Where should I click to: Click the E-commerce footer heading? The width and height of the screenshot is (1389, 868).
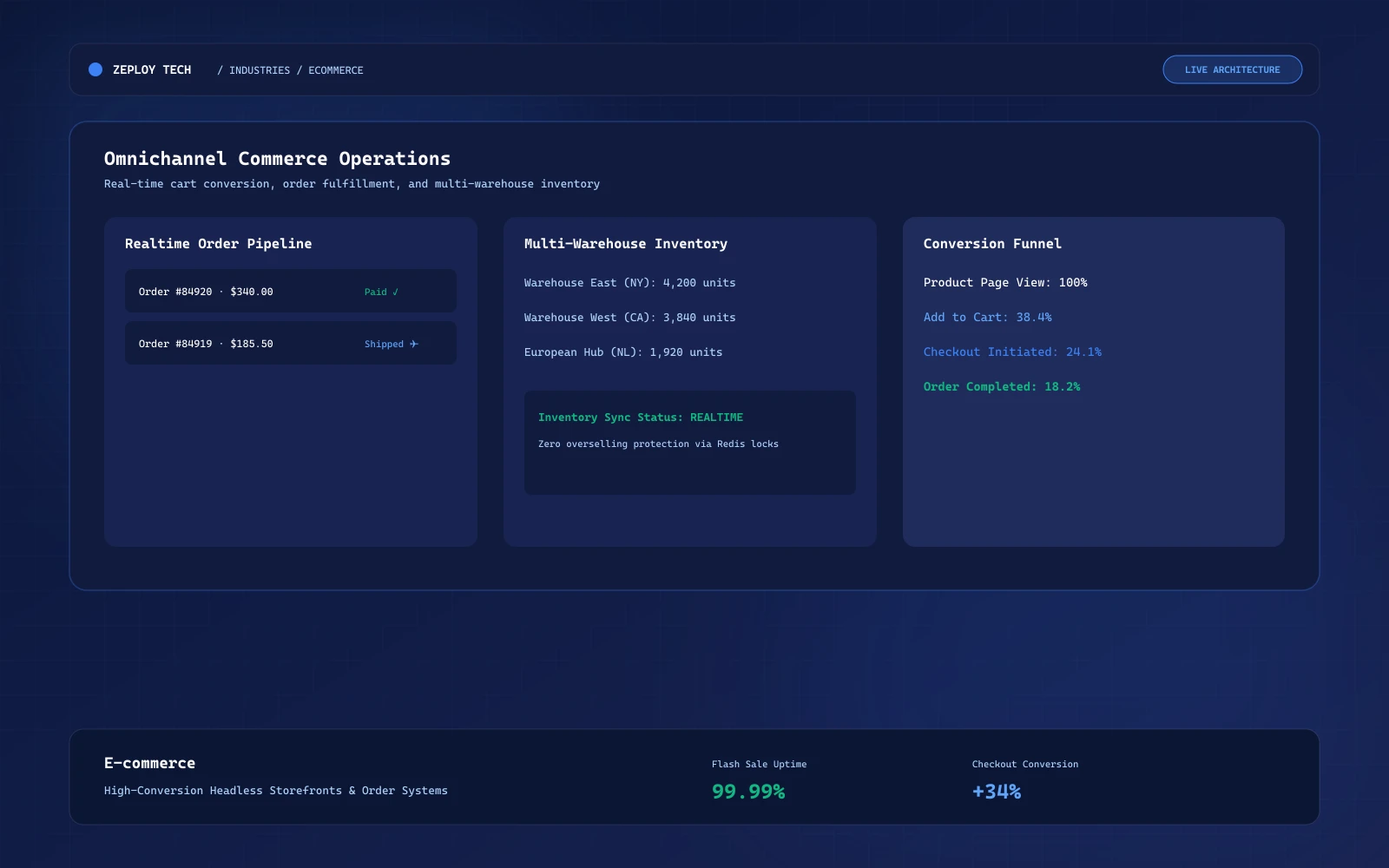pyautogui.click(x=149, y=763)
